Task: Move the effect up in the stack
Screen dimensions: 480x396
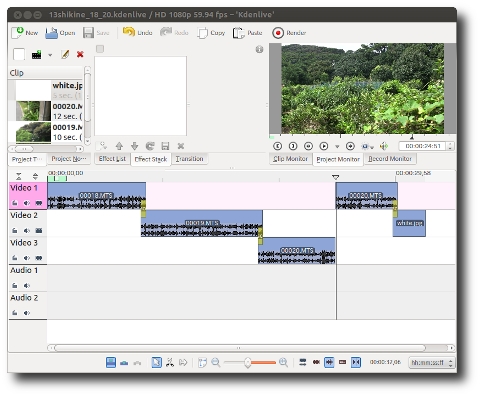Action: click(x=119, y=146)
